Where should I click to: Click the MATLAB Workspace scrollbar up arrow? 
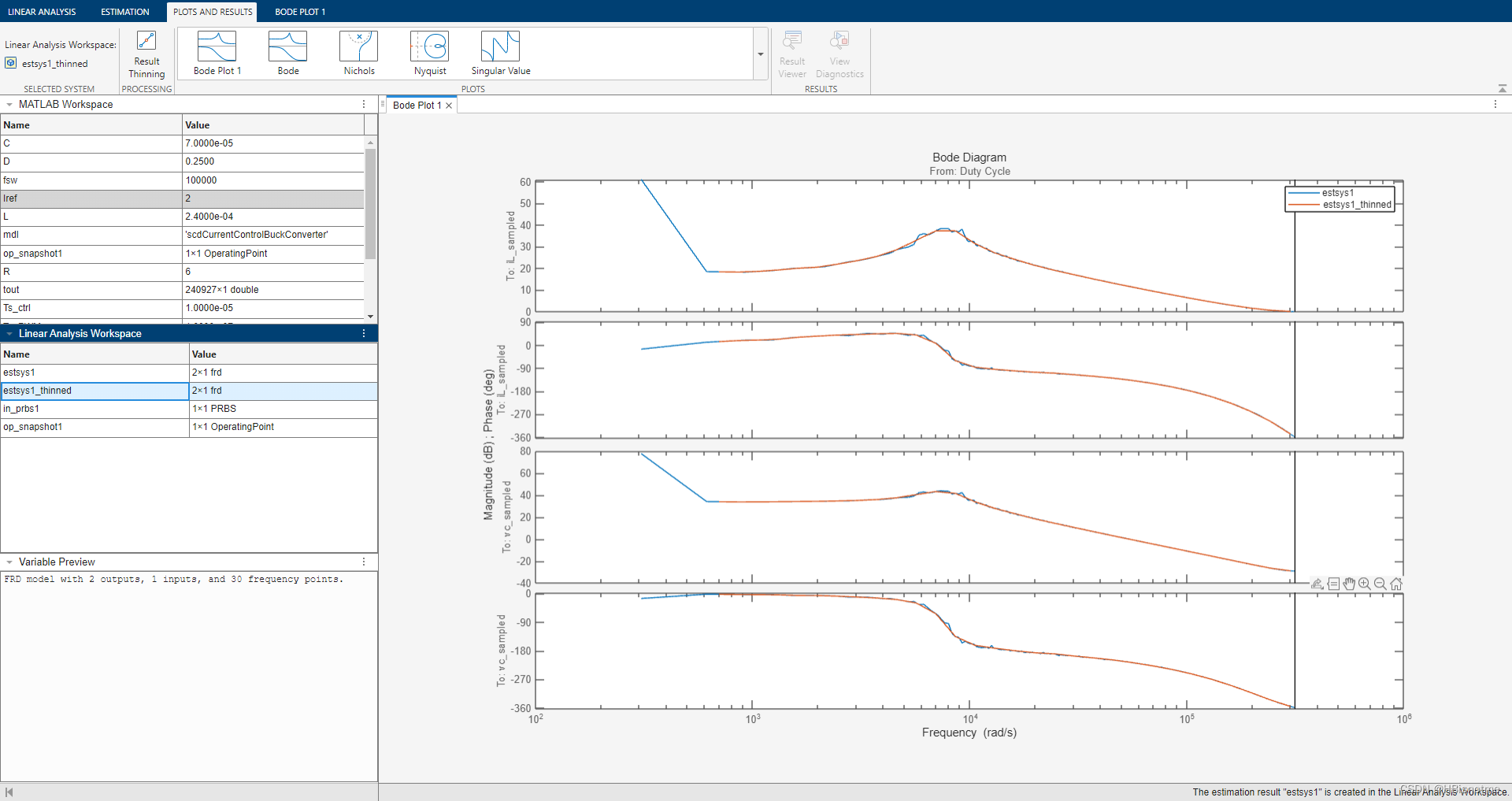coord(370,143)
